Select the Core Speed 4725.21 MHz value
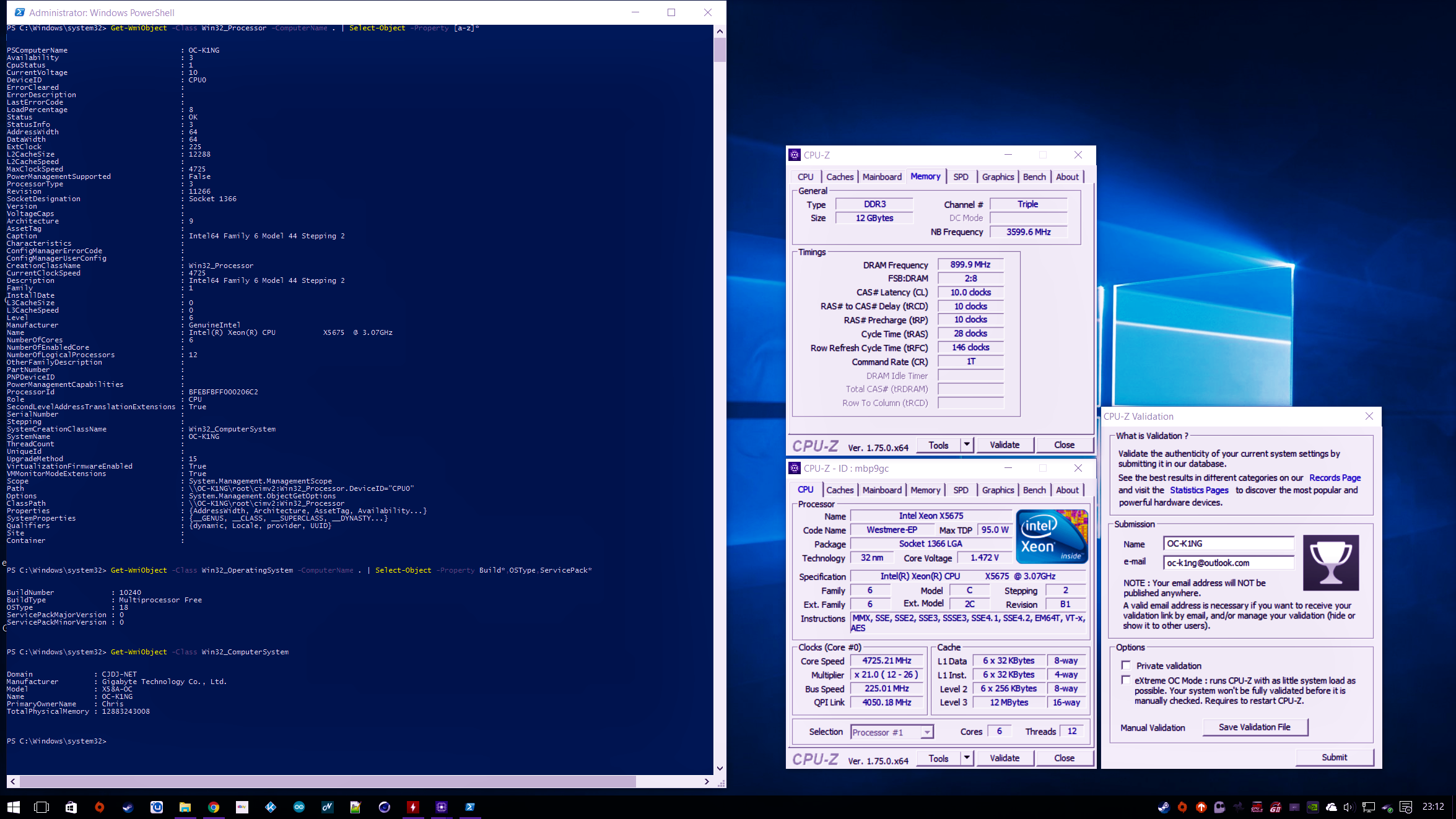The height and width of the screenshot is (819, 1456). pyautogui.click(x=886, y=661)
